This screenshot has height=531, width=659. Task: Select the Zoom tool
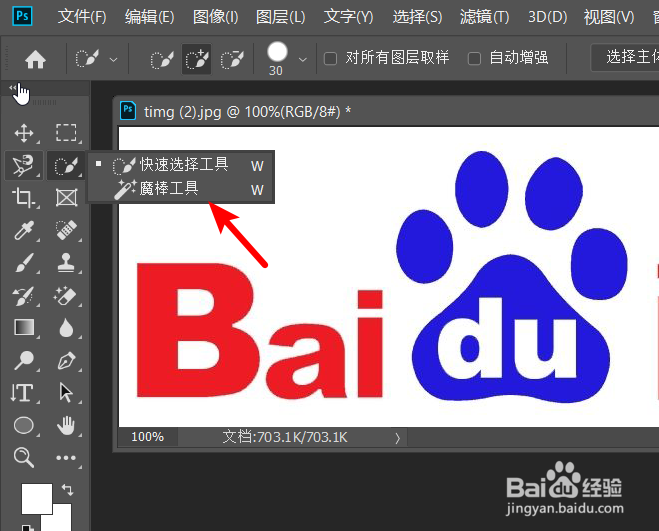(24, 458)
